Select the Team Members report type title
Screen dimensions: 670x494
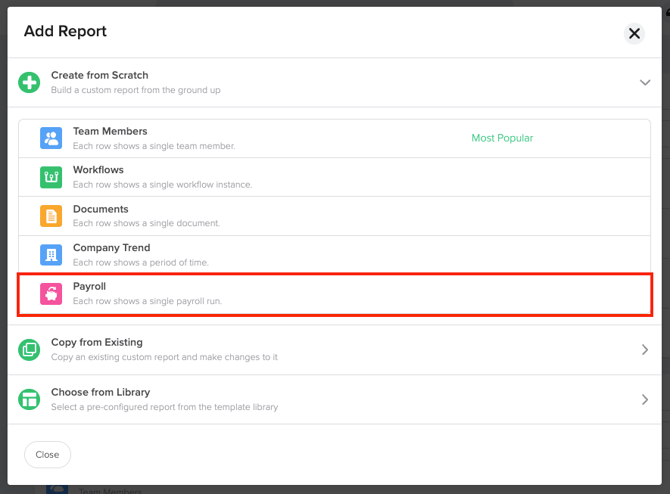pos(110,131)
